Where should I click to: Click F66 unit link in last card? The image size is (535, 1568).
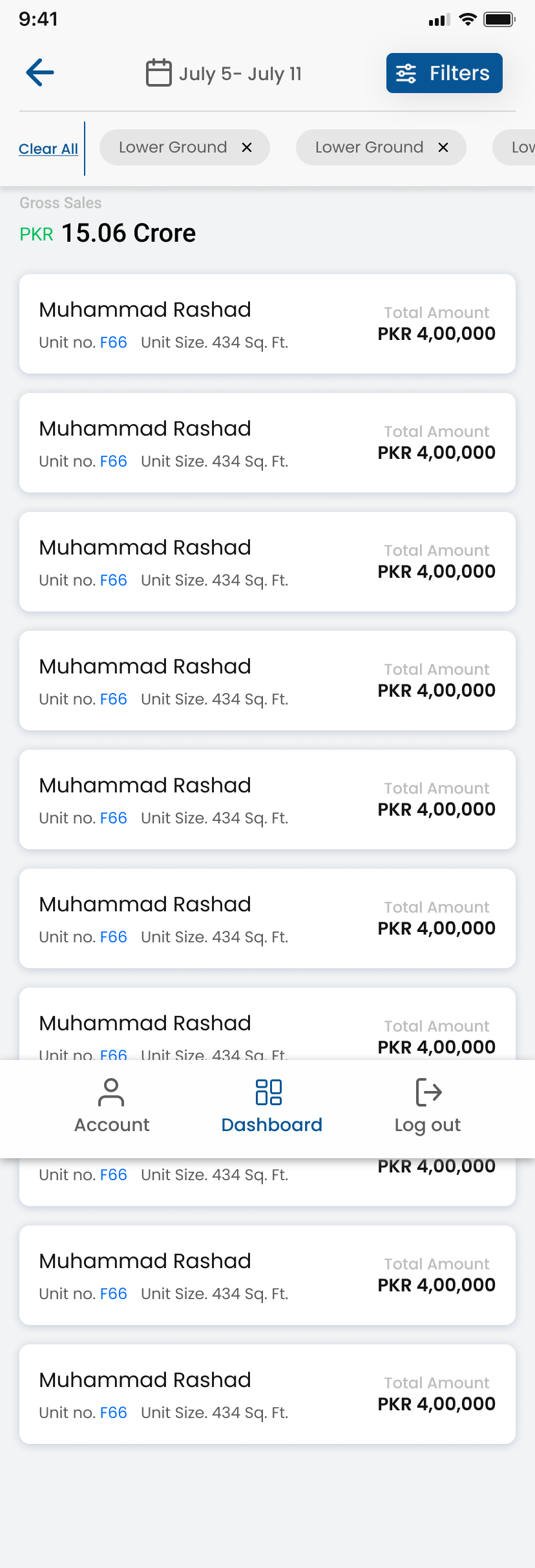[x=114, y=1413]
